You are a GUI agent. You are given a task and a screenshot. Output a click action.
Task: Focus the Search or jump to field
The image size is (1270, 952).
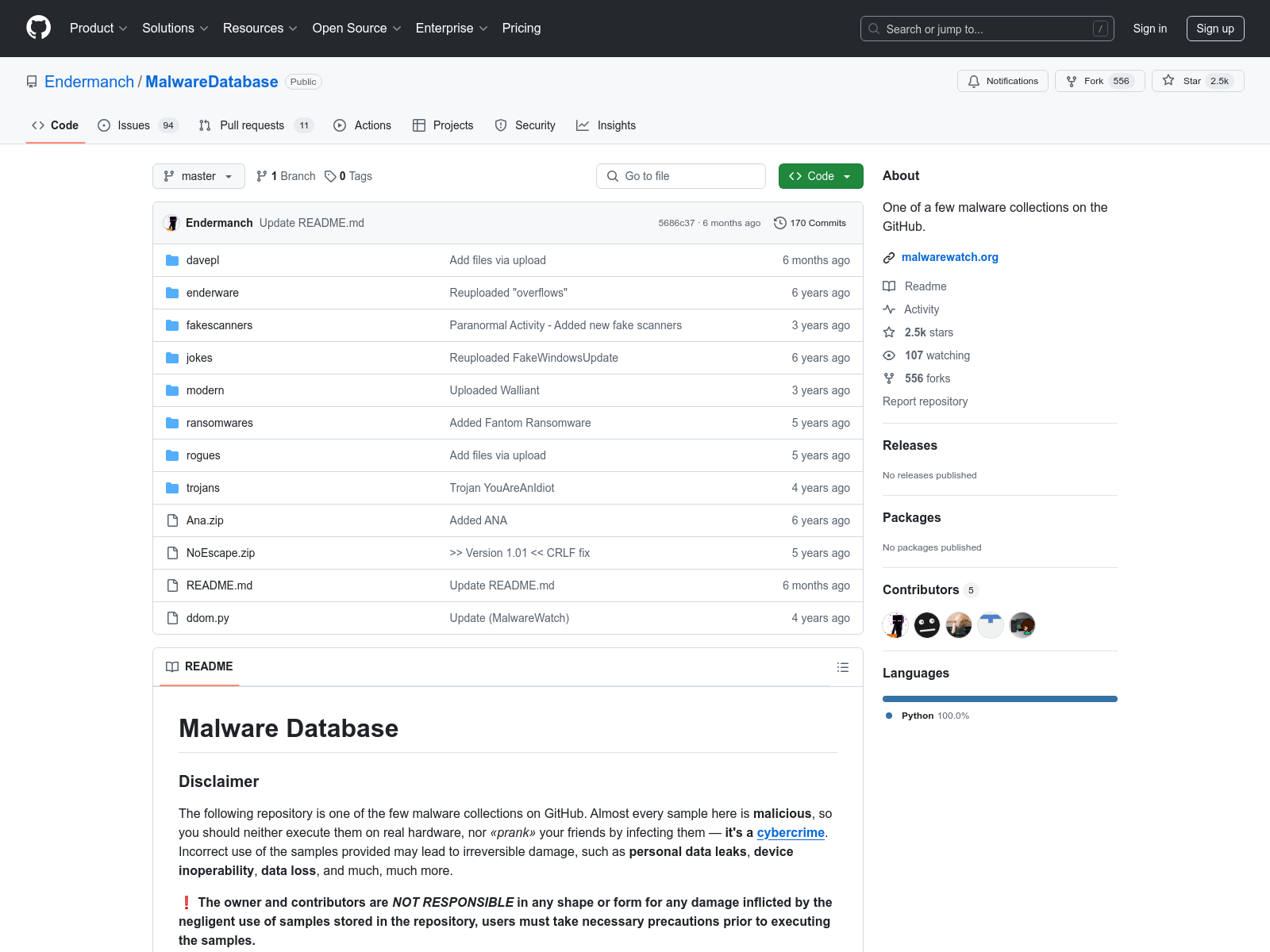[987, 29]
